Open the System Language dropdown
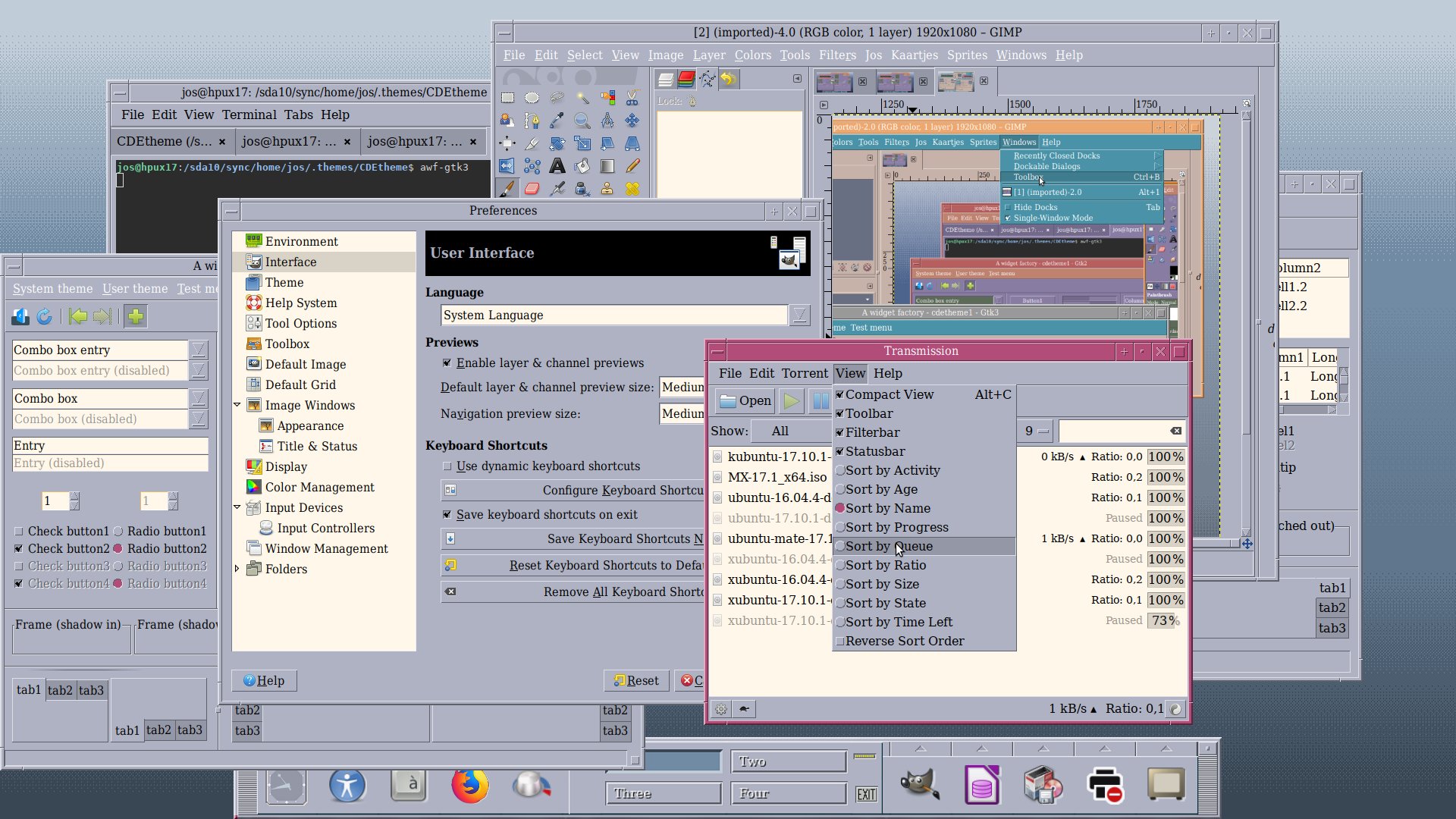1456x819 pixels. (x=801, y=315)
